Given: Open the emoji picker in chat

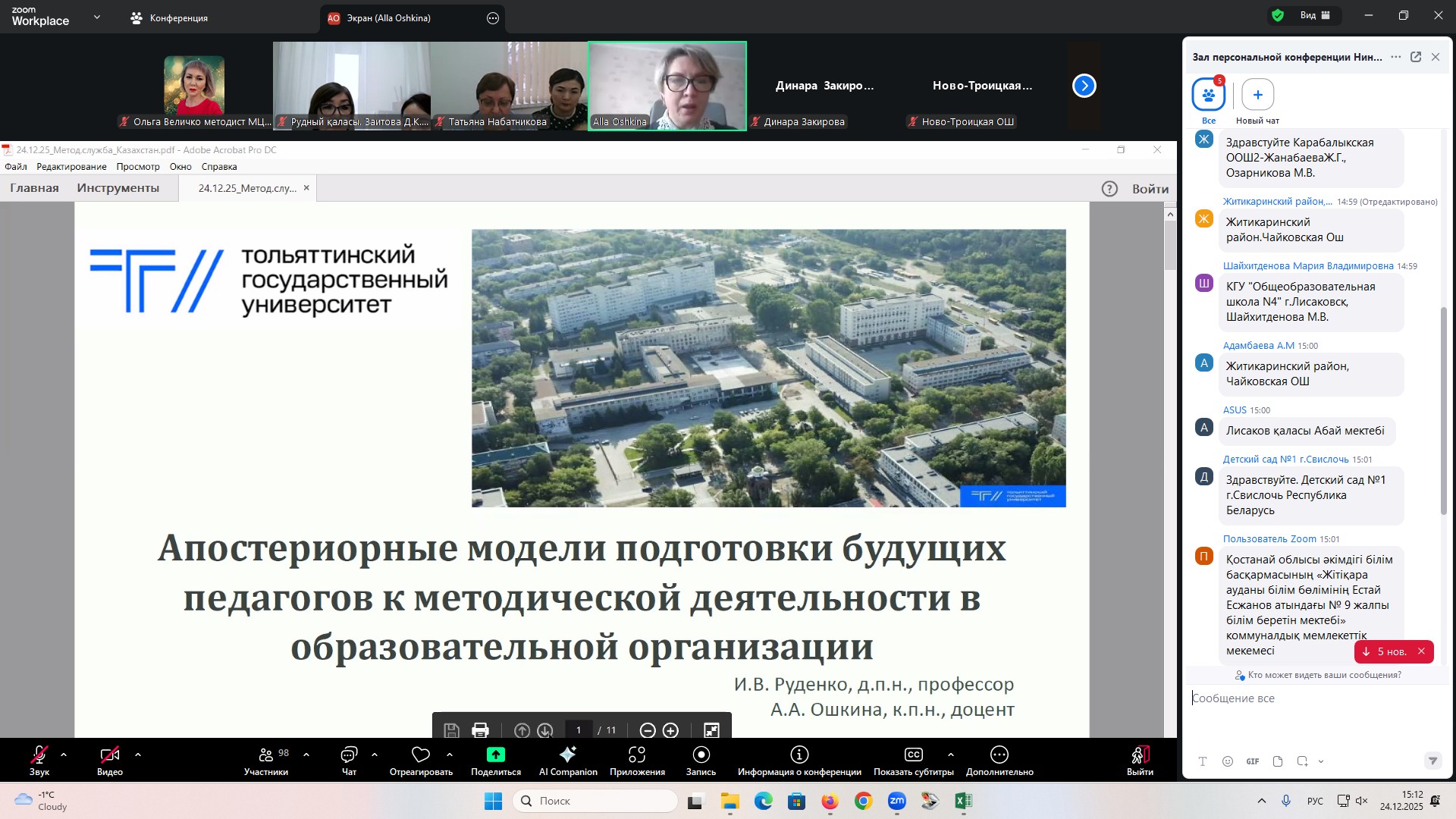Looking at the screenshot, I should pyautogui.click(x=1228, y=761).
